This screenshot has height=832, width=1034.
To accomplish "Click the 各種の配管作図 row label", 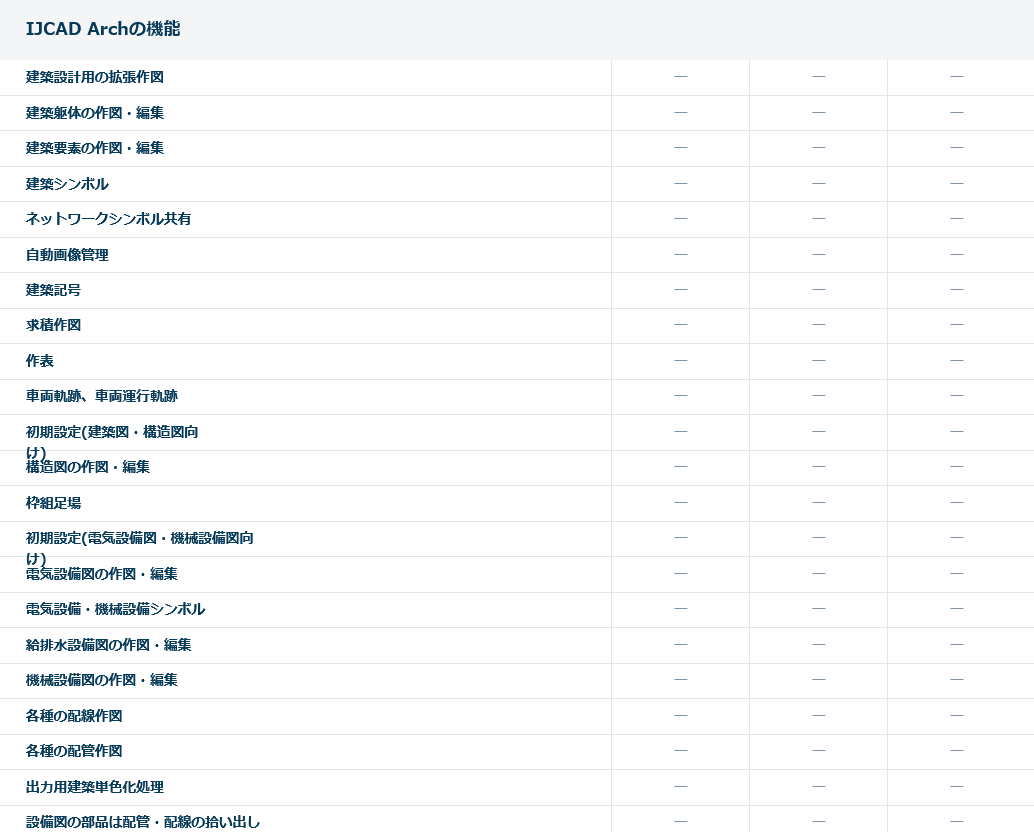I will 74,751.
